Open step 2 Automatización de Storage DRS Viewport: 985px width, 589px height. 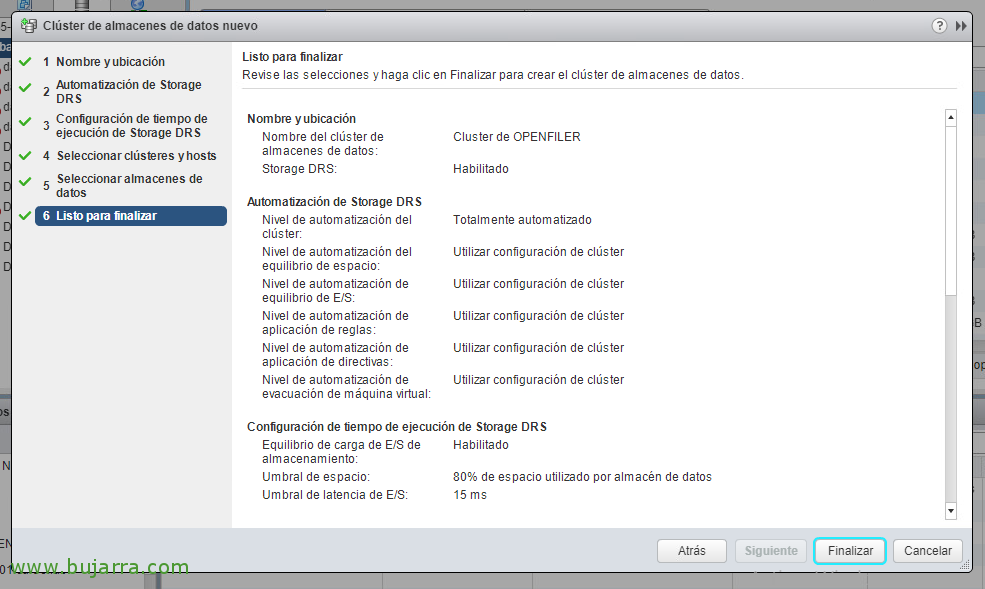click(128, 92)
